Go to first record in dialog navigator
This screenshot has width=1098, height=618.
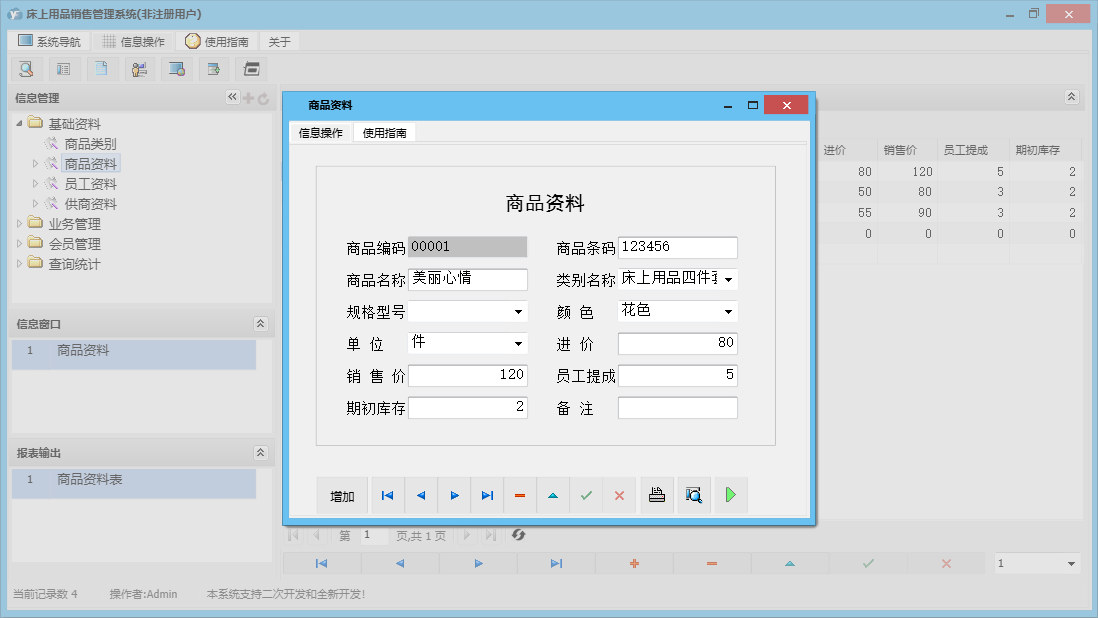388,495
